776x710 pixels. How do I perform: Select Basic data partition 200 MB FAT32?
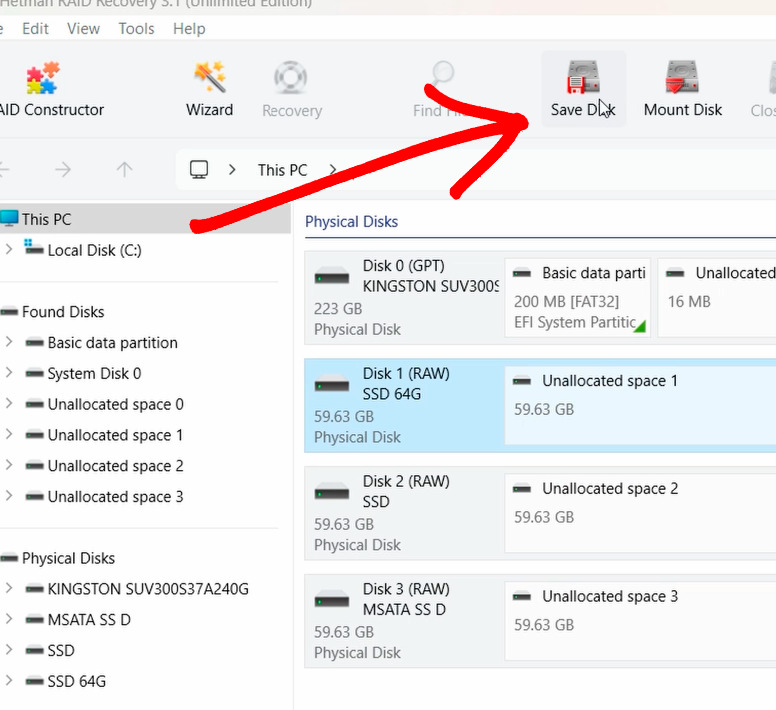pos(577,298)
